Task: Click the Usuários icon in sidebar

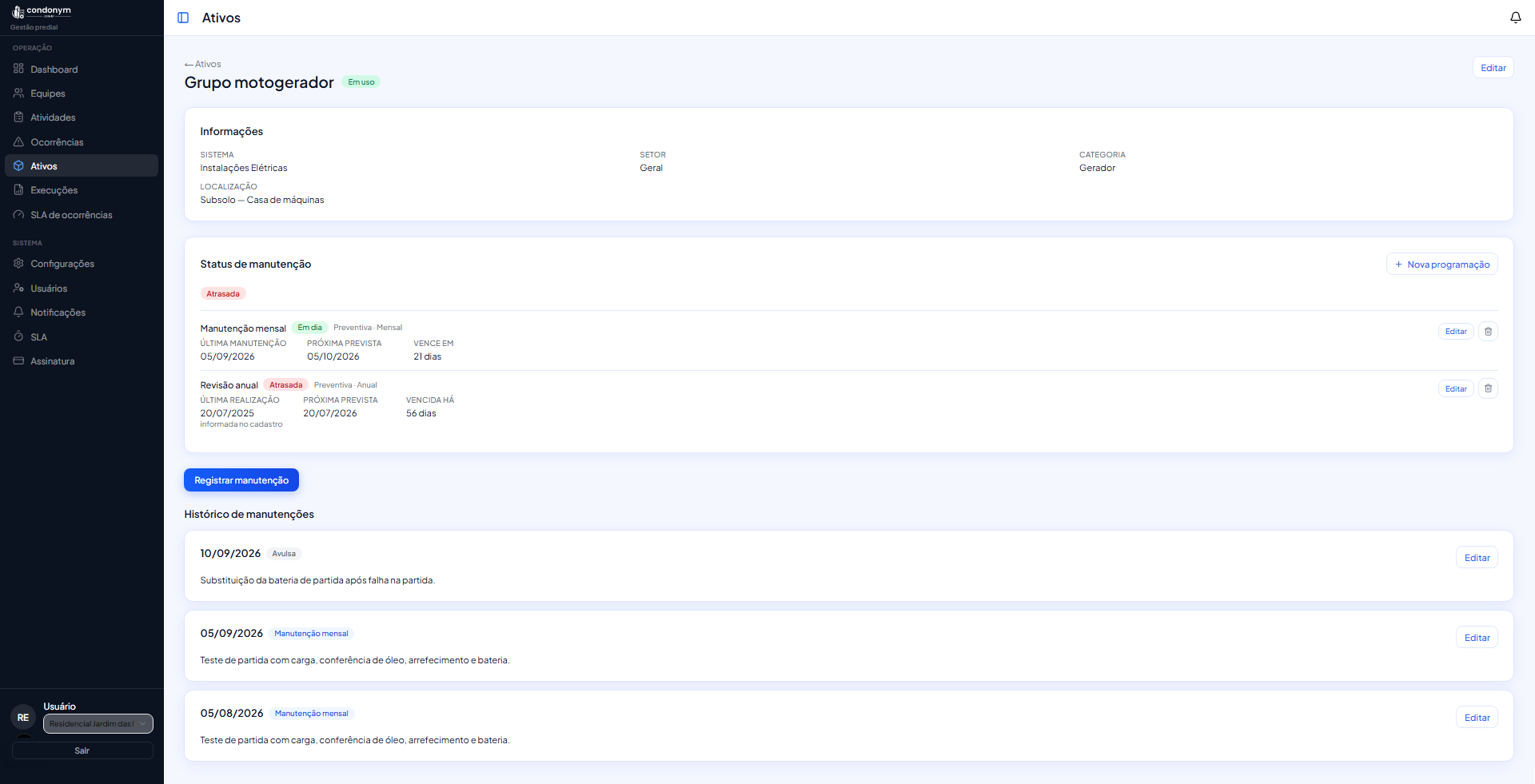Action: coord(18,288)
